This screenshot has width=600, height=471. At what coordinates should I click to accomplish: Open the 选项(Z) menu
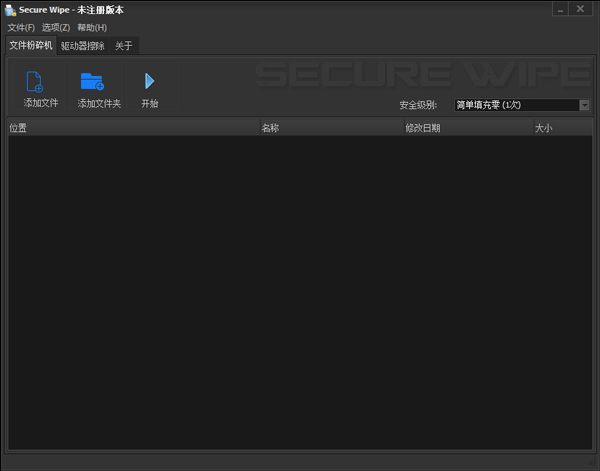56,27
